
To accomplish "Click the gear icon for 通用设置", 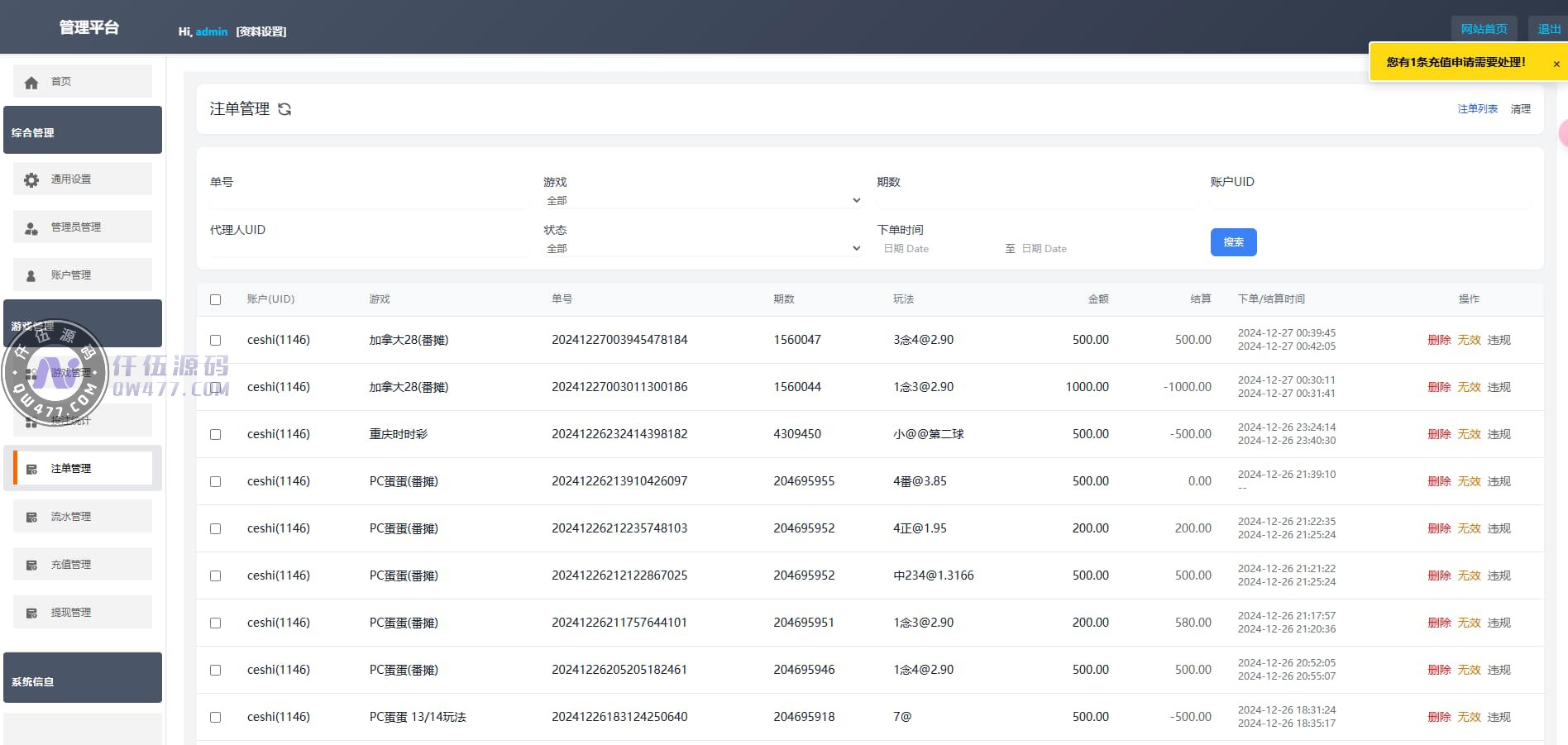I will [31, 179].
